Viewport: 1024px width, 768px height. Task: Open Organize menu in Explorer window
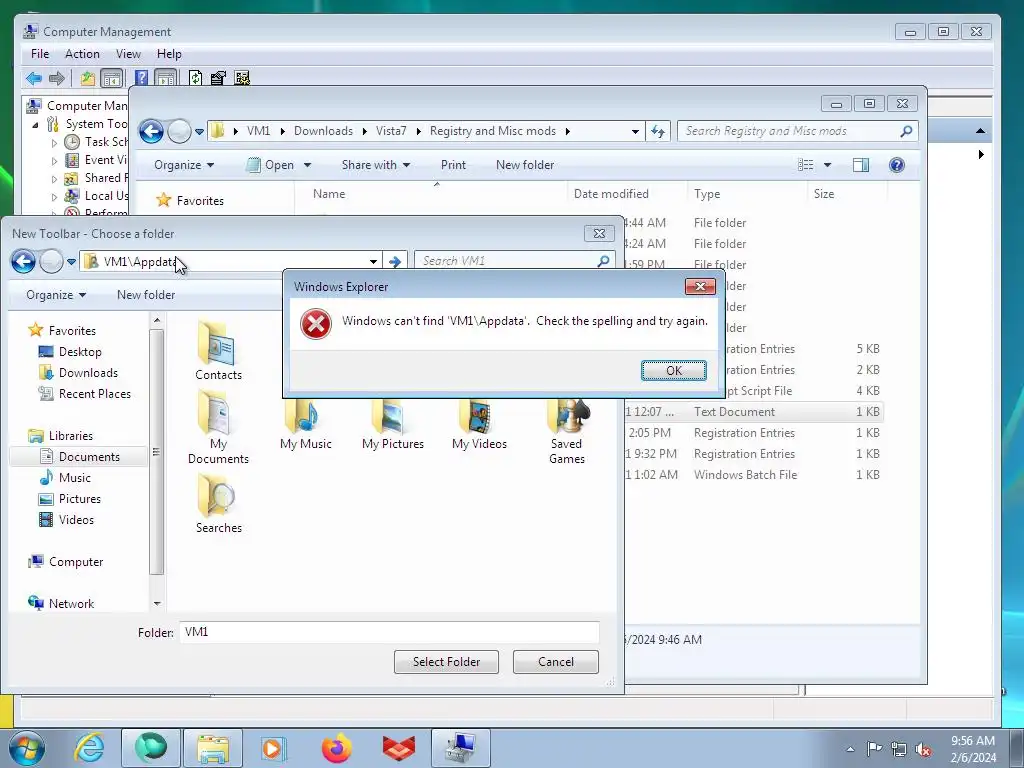coord(184,165)
